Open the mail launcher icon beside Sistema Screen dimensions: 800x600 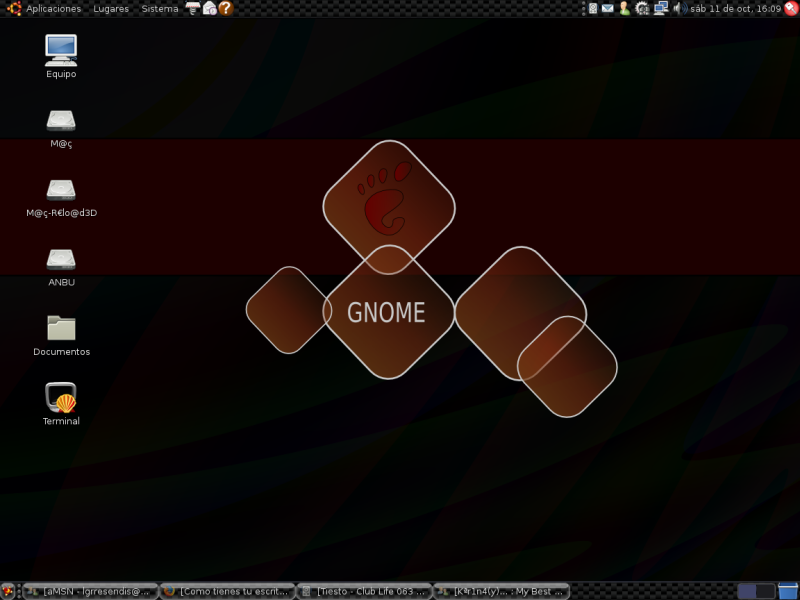tap(210, 8)
